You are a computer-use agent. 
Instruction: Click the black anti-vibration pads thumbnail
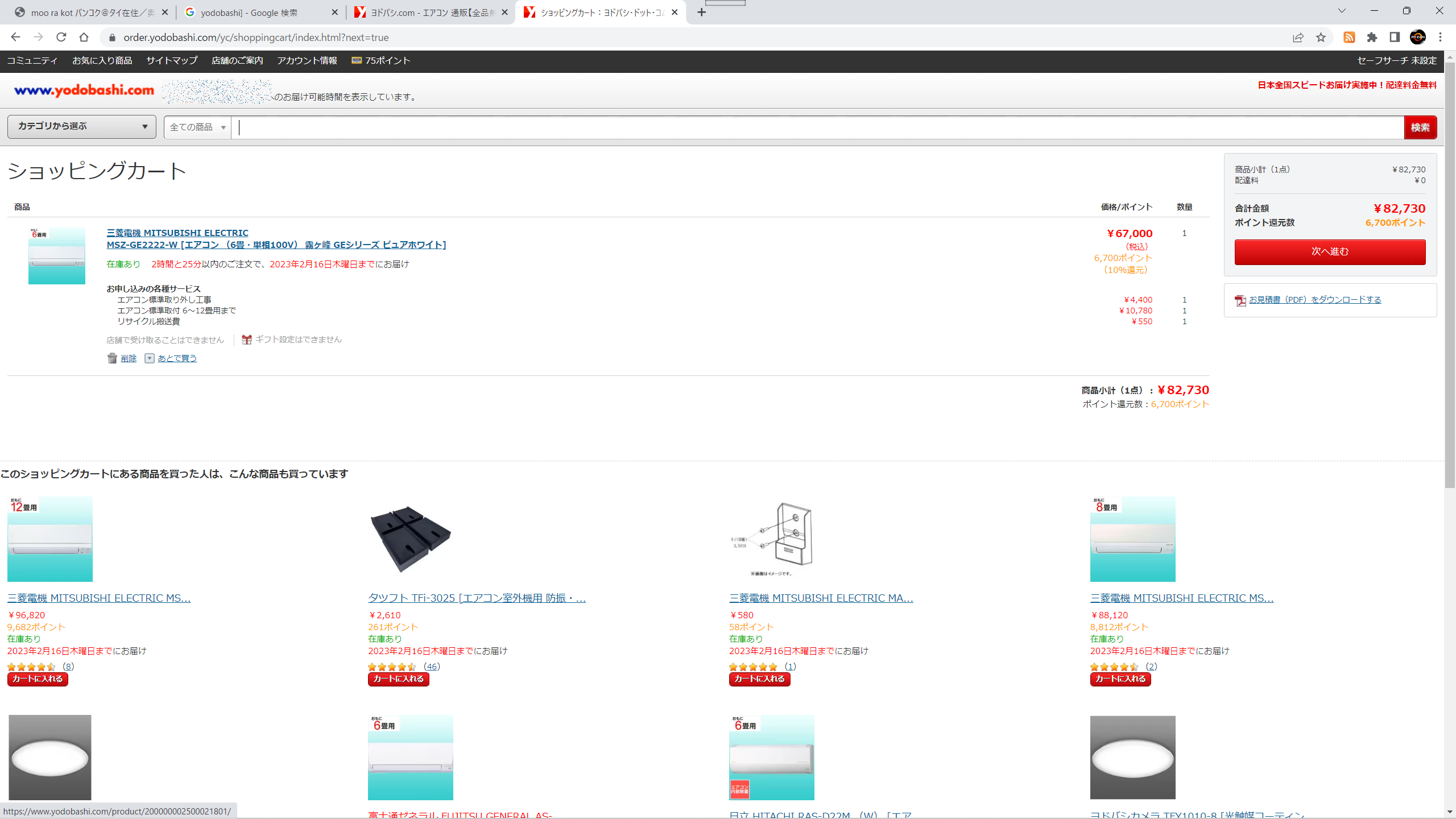coord(411,539)
